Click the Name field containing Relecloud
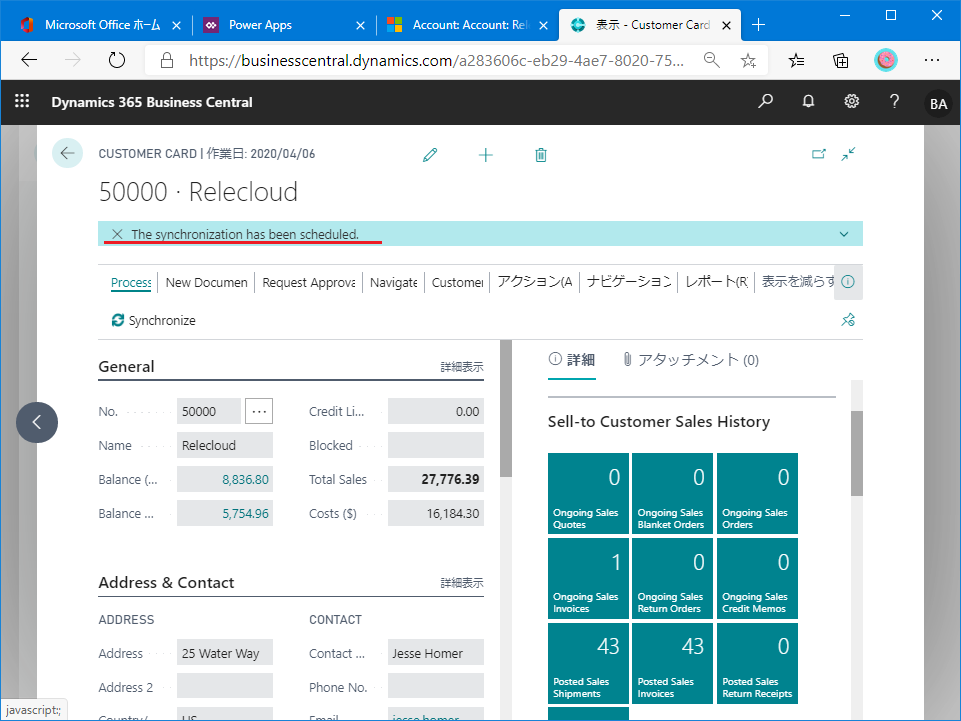The width and height of the screenshot is (961, 721). [x=224, y=446]
